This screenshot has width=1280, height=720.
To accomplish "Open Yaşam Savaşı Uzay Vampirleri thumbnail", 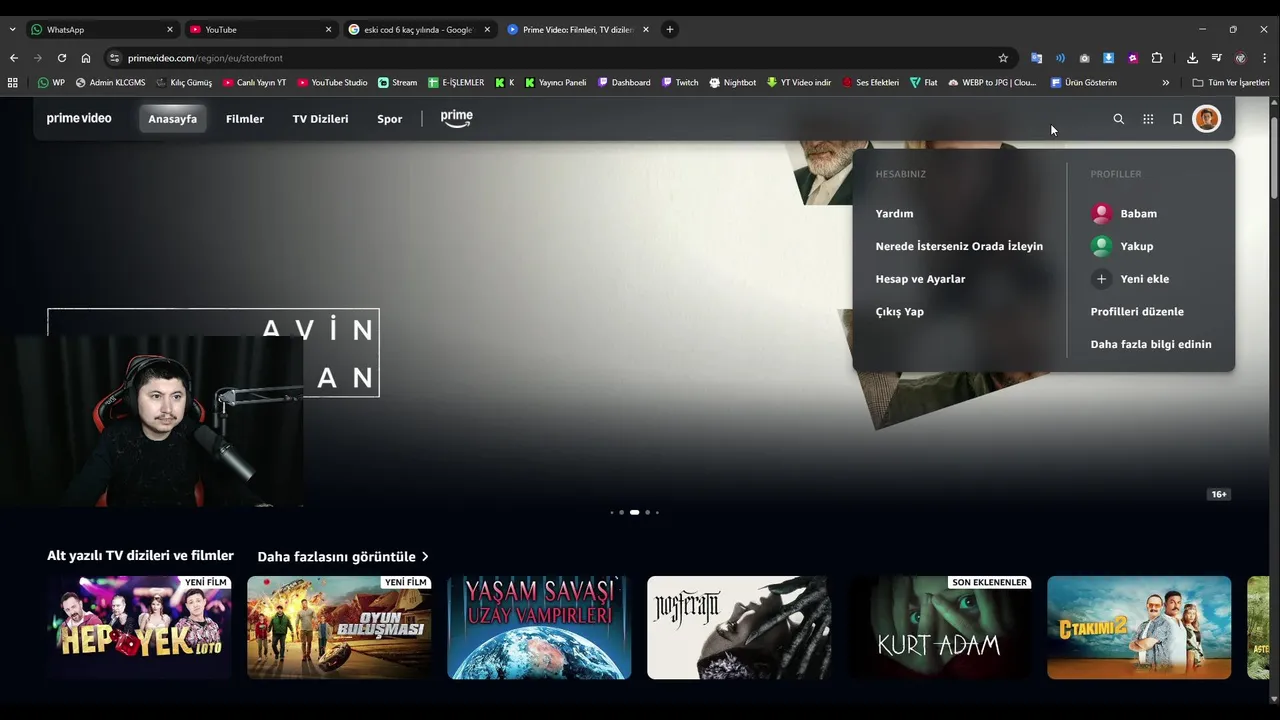I will (539, 627).
